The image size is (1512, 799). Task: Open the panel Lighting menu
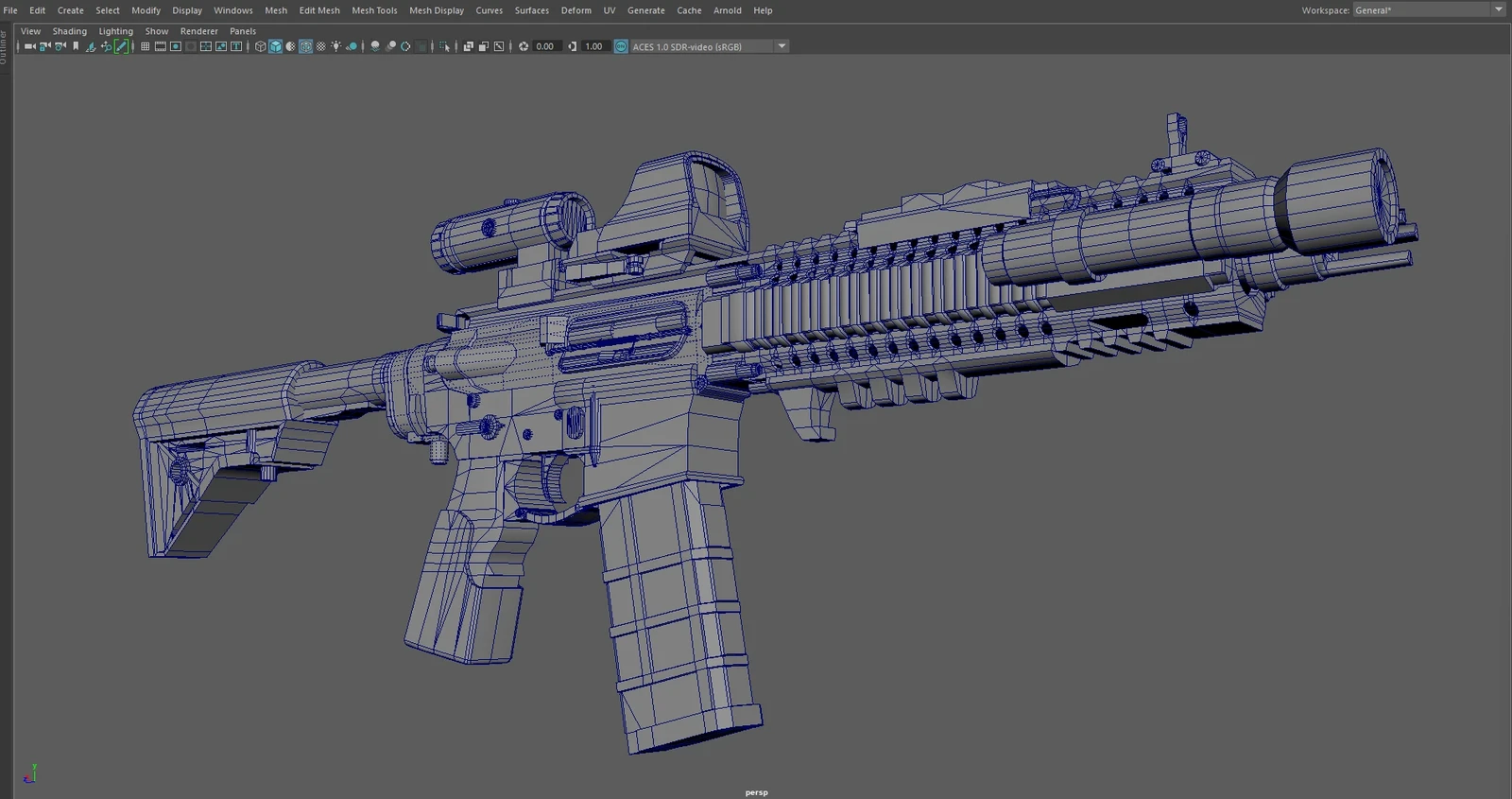coord(115,31)
